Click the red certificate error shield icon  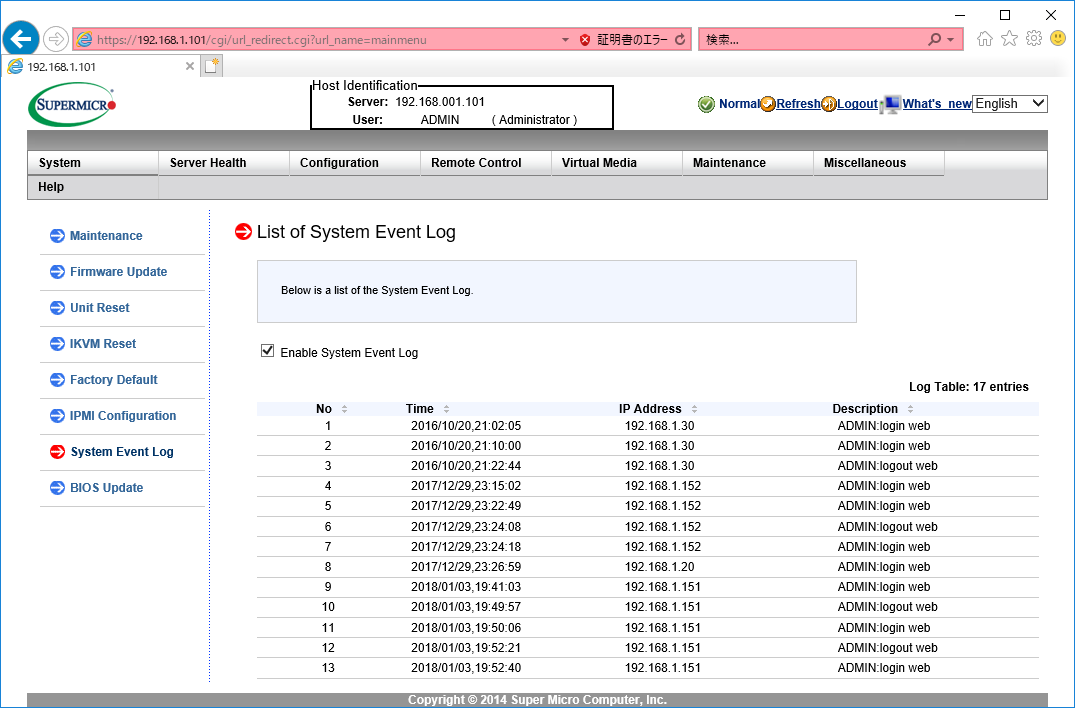[585, 40]
